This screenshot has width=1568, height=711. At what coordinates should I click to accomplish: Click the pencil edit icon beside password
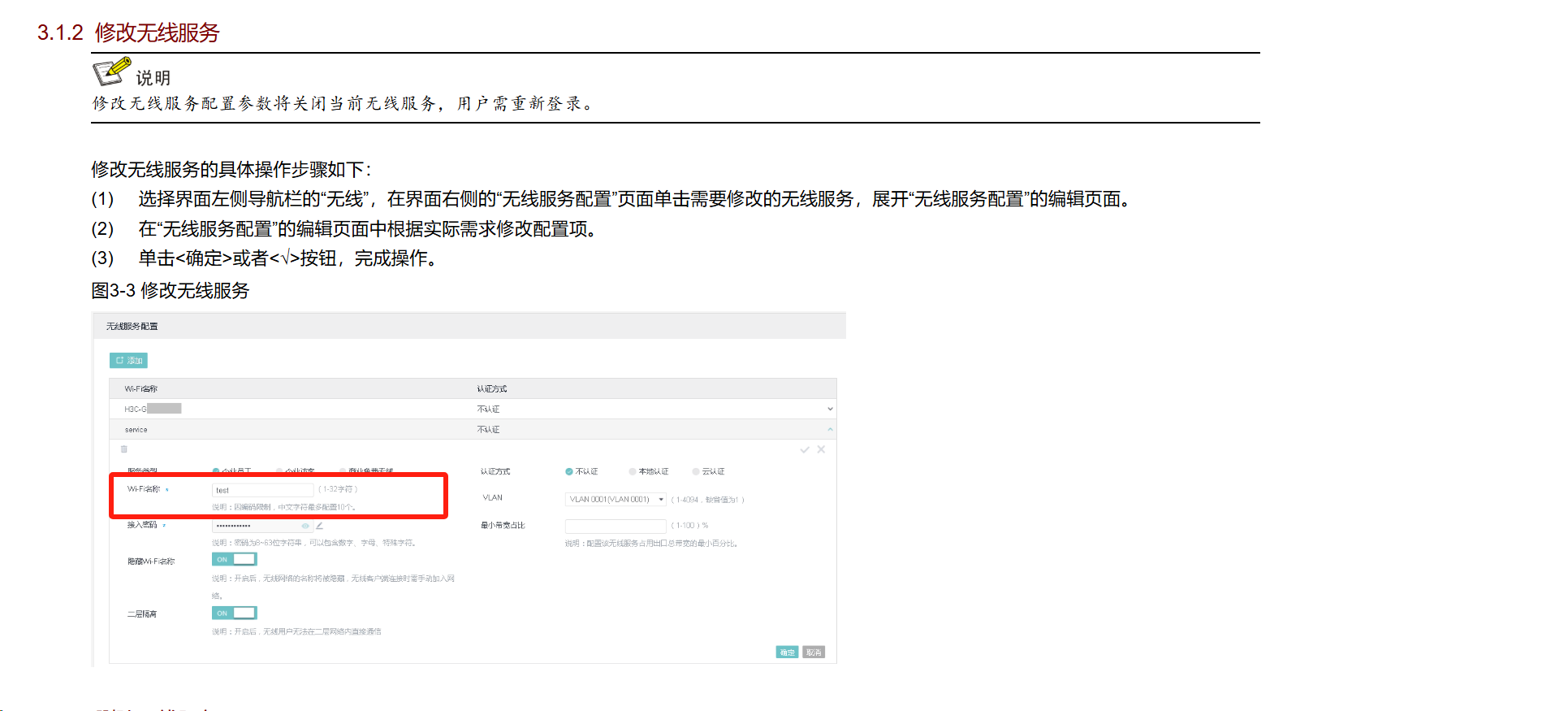[x=319, y=526]
